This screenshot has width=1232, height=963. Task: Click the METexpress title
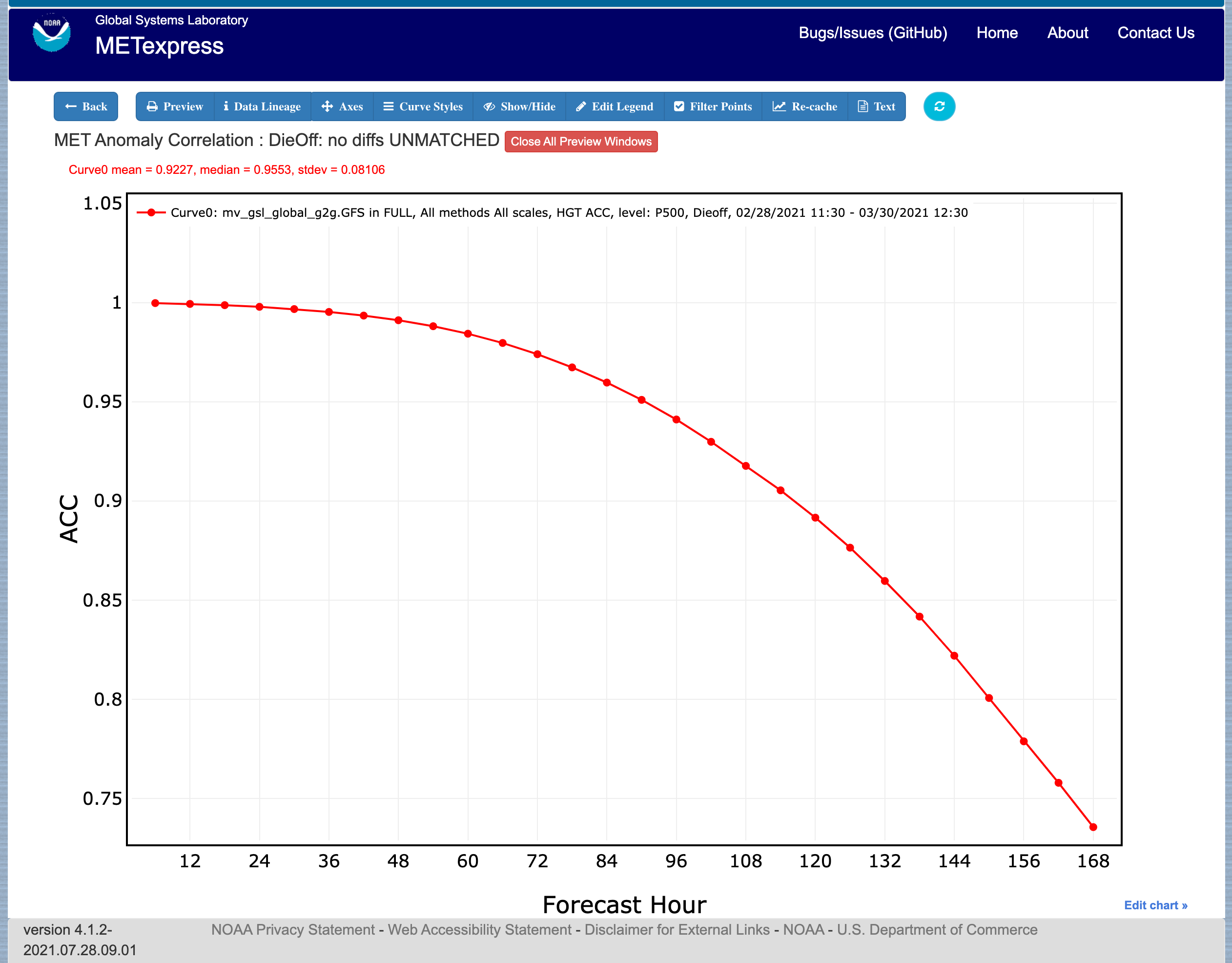coord(159,46)
